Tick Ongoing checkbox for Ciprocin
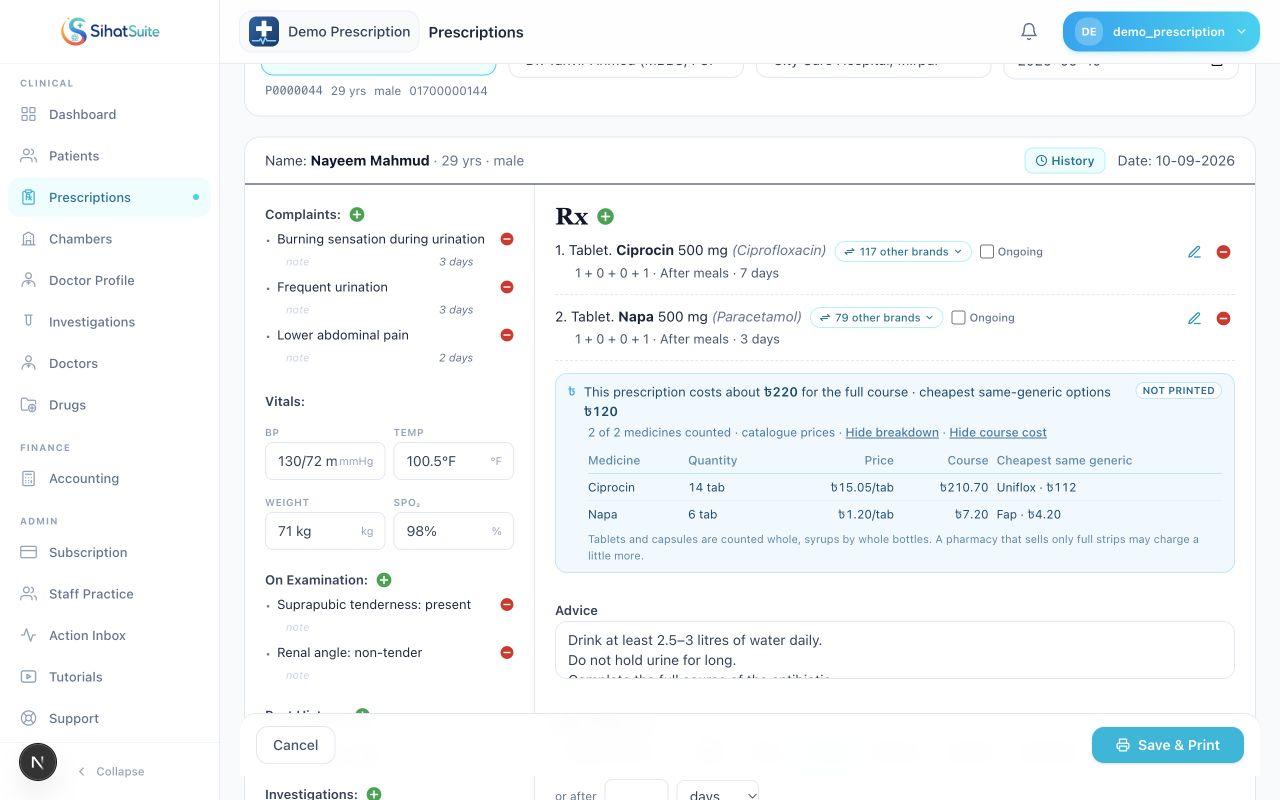This screenshot has height=800, width=1280. (x=987, y=252)
